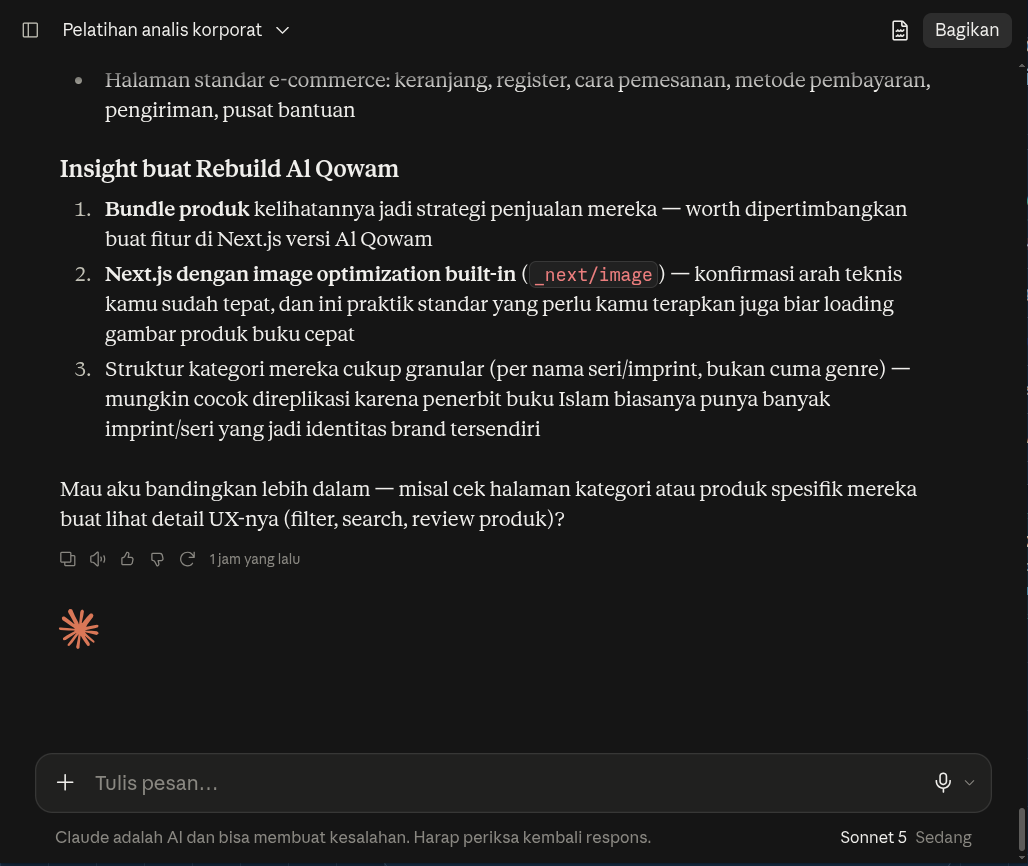Screen dimensions: 1028x866
Task: Give thumbs up to the response
Action: [x=127, y=559]
